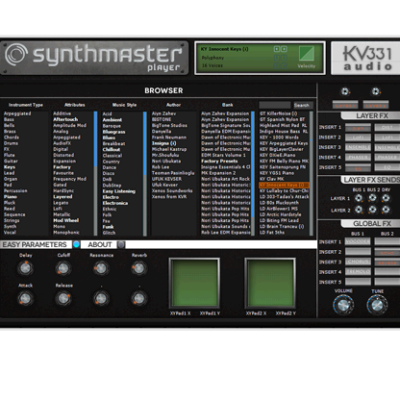This screenshot has width=400, height=400.
Task: Click the knob above the Layer 2 button
Action: [376, 91]
